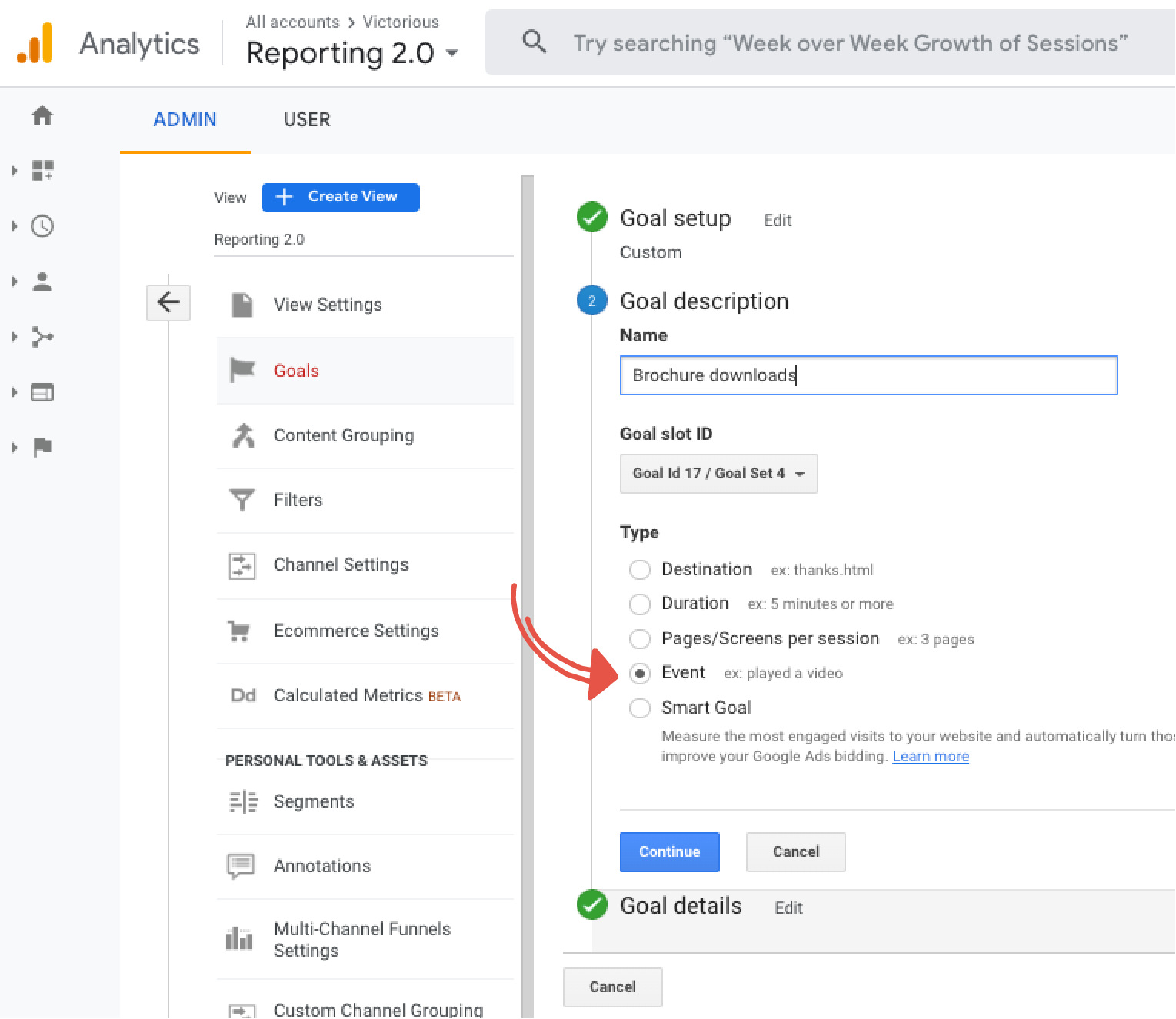Expand the Audience section arrow in sidebar

(15, 281)
